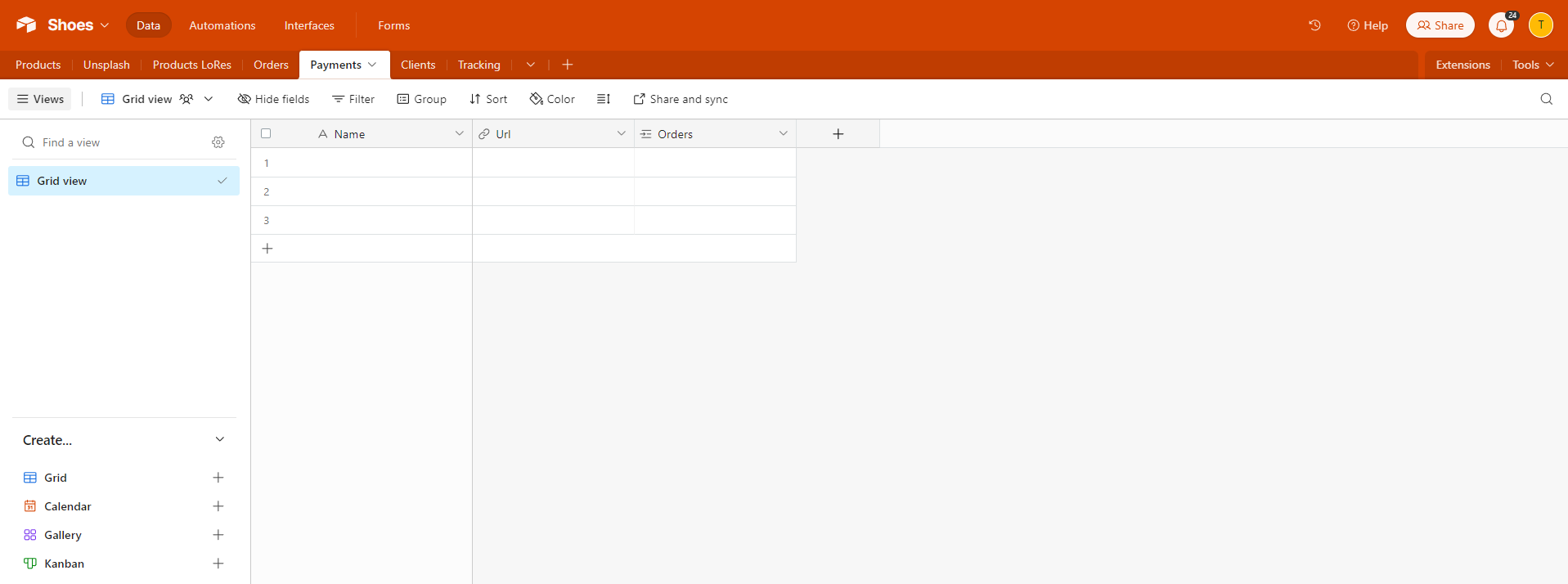Select Grid view in the sidebar list
This screenshot has width=1568, height=584.
124,181
